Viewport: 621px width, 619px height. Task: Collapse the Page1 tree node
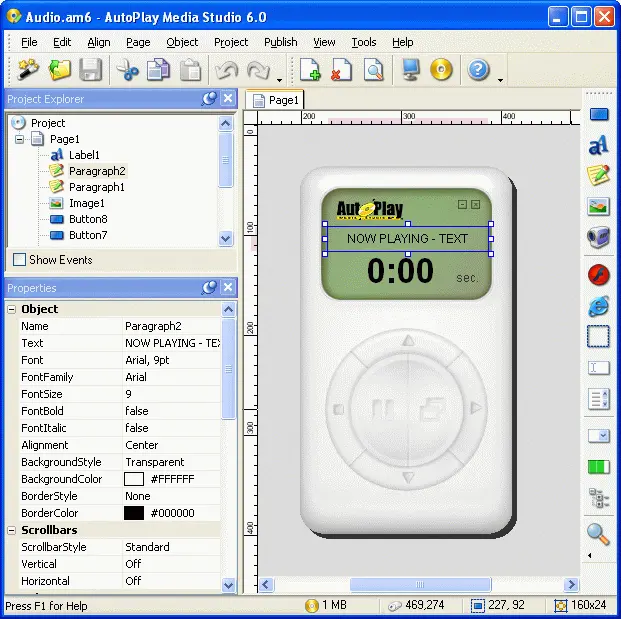tap(19, 139)
